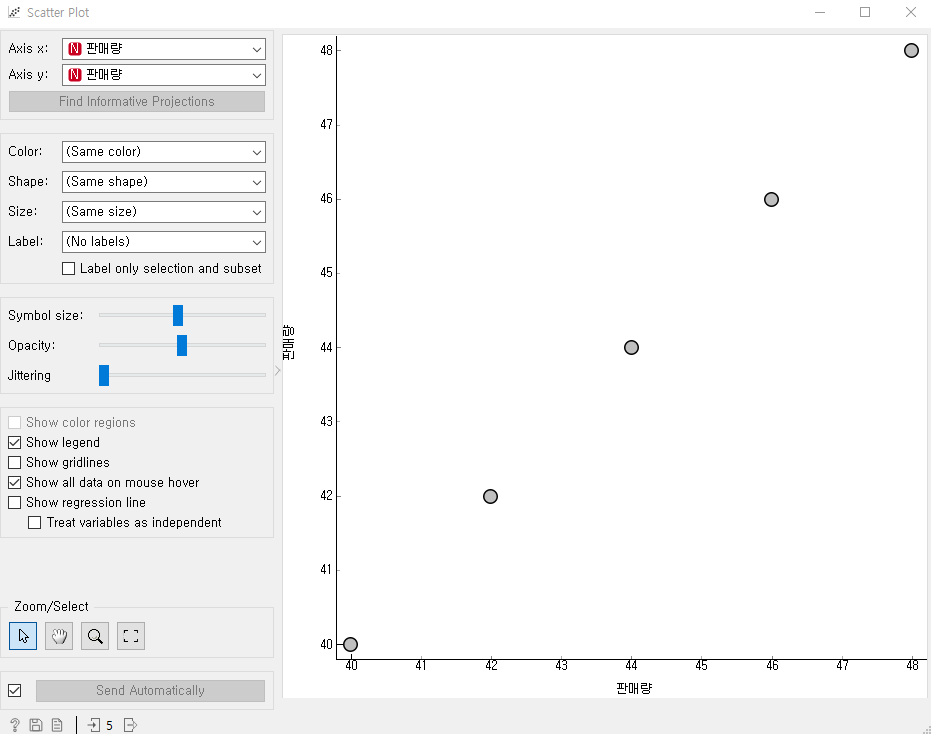The width and height of the screenshot is (931, 734).
Task: Select the data point at 44
Action: [631, 347]
